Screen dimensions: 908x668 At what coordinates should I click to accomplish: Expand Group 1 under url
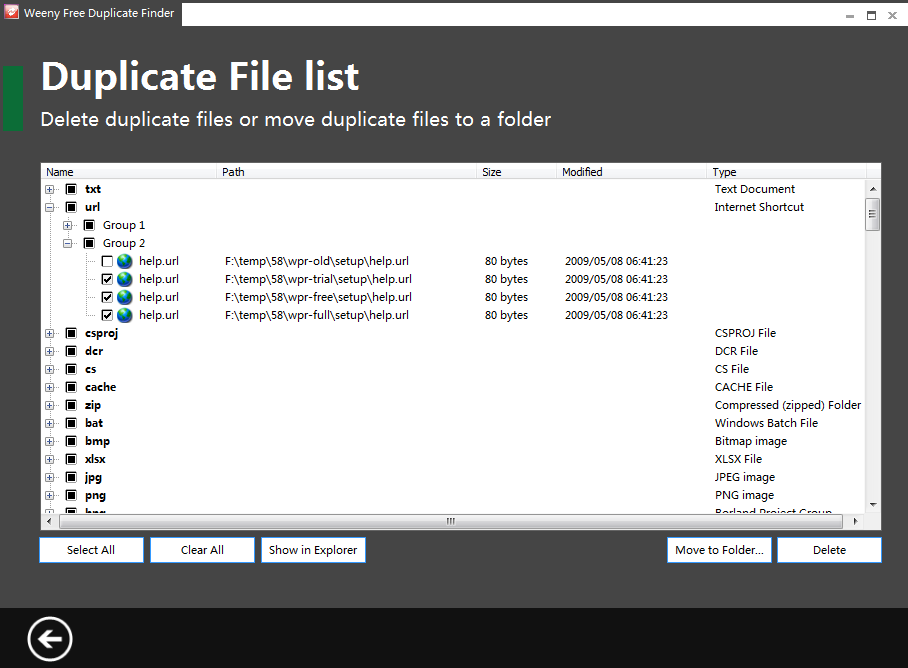(x=68, y=225)
